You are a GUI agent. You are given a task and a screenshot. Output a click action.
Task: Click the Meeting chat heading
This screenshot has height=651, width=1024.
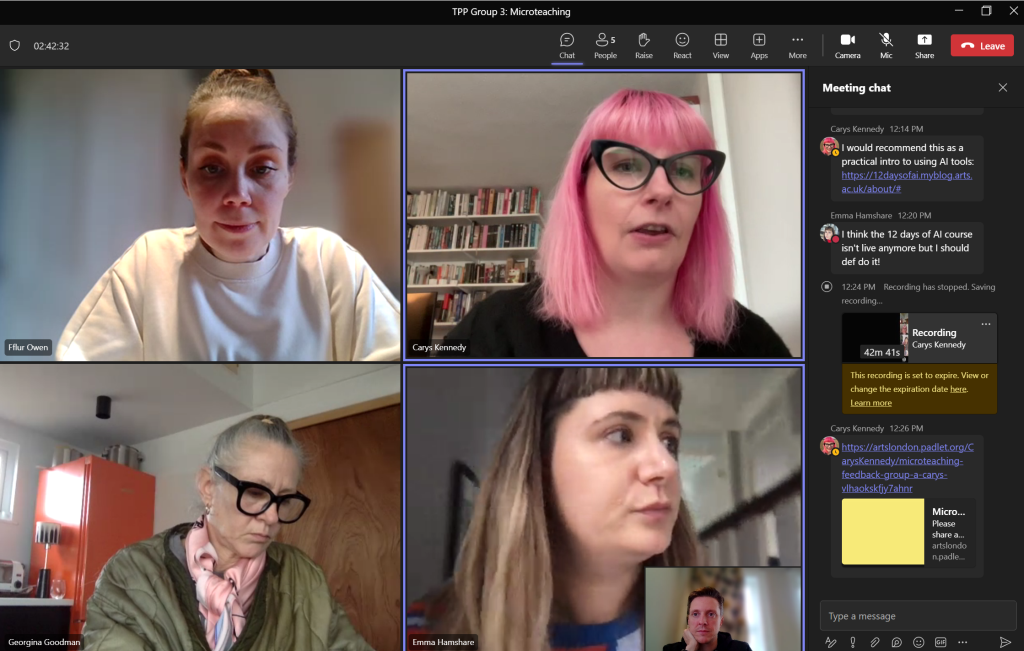click(x=856, y=87)
